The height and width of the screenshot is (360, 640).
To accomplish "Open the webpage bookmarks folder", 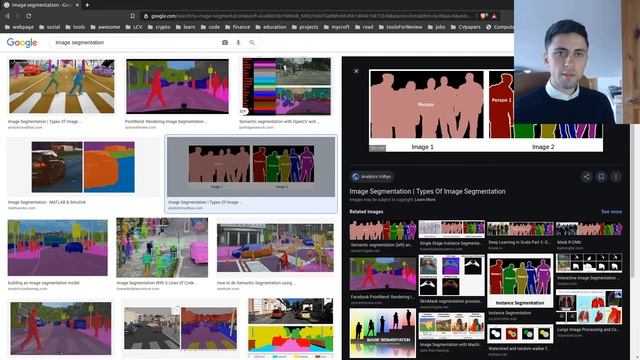I will [x=19, y=27].
